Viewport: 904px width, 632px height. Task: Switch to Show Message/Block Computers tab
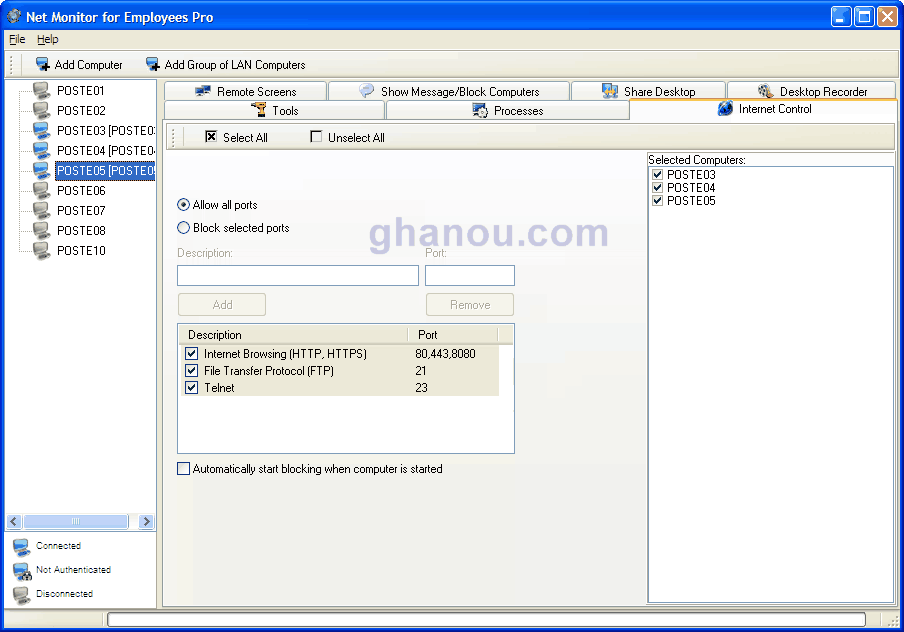(x=449, y=91)
